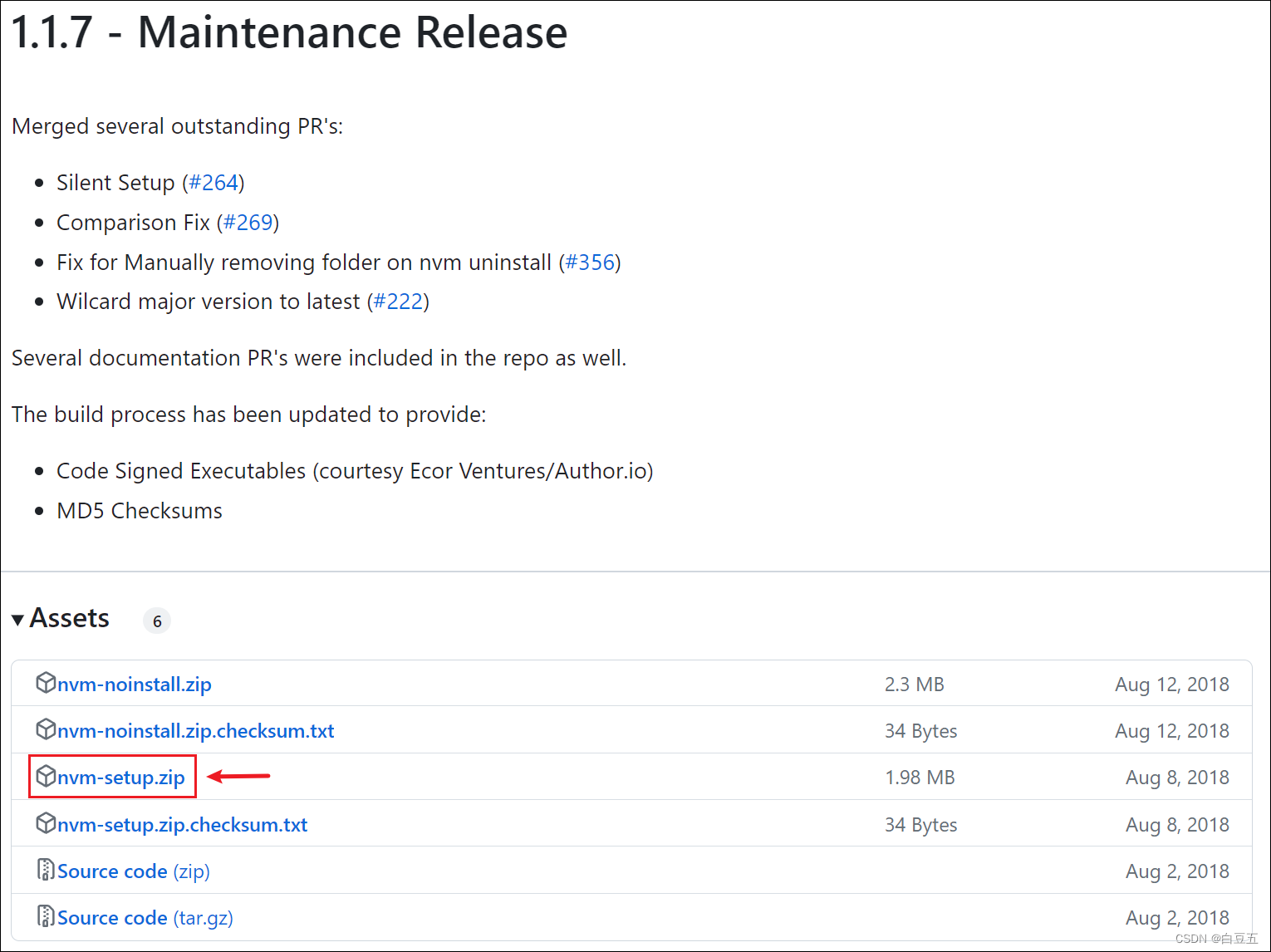Click package icon beside nvm-noinstall.zip

point(46,683)
